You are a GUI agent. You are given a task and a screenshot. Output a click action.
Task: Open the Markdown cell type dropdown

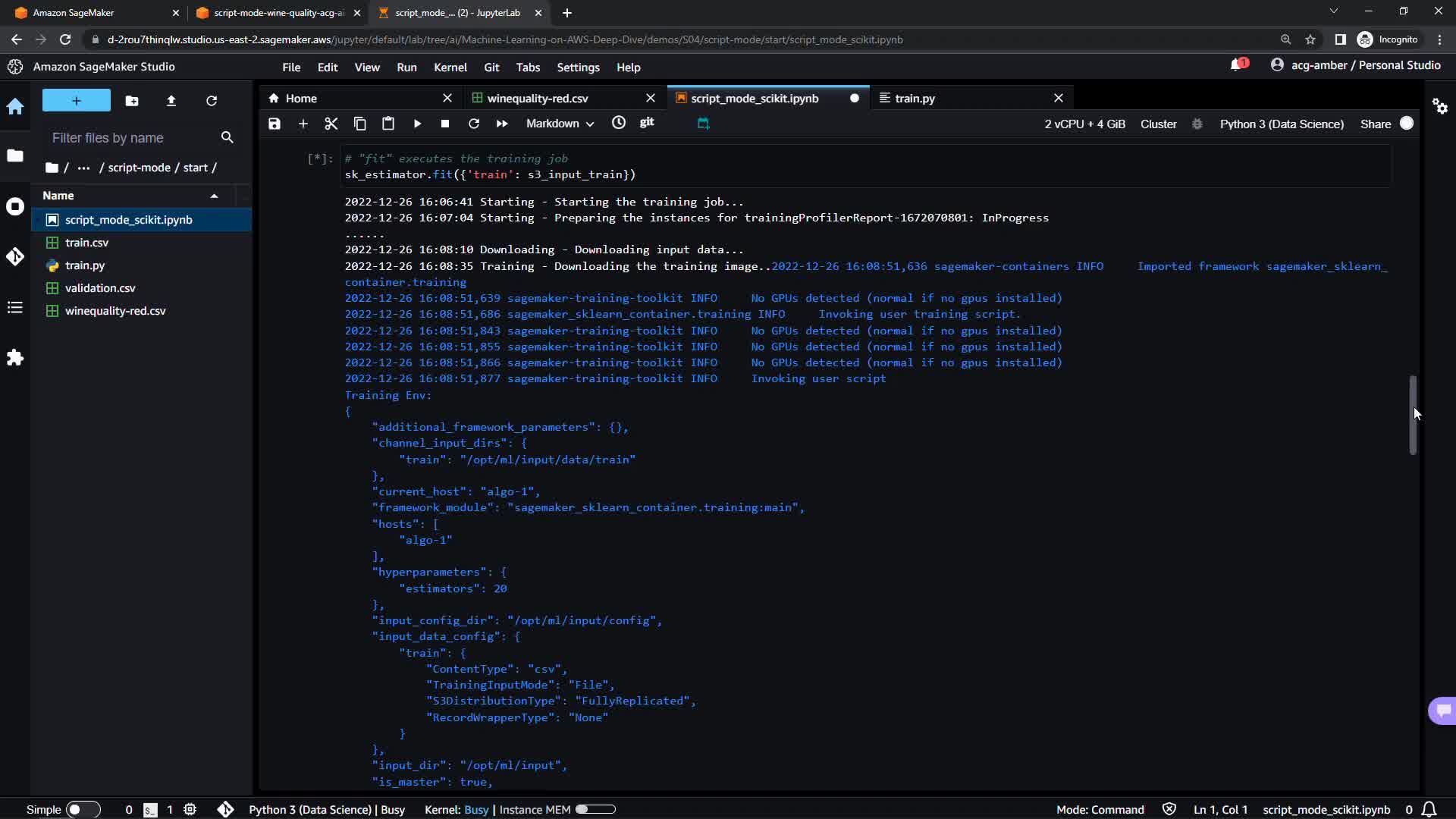click(x=560, y=124)
